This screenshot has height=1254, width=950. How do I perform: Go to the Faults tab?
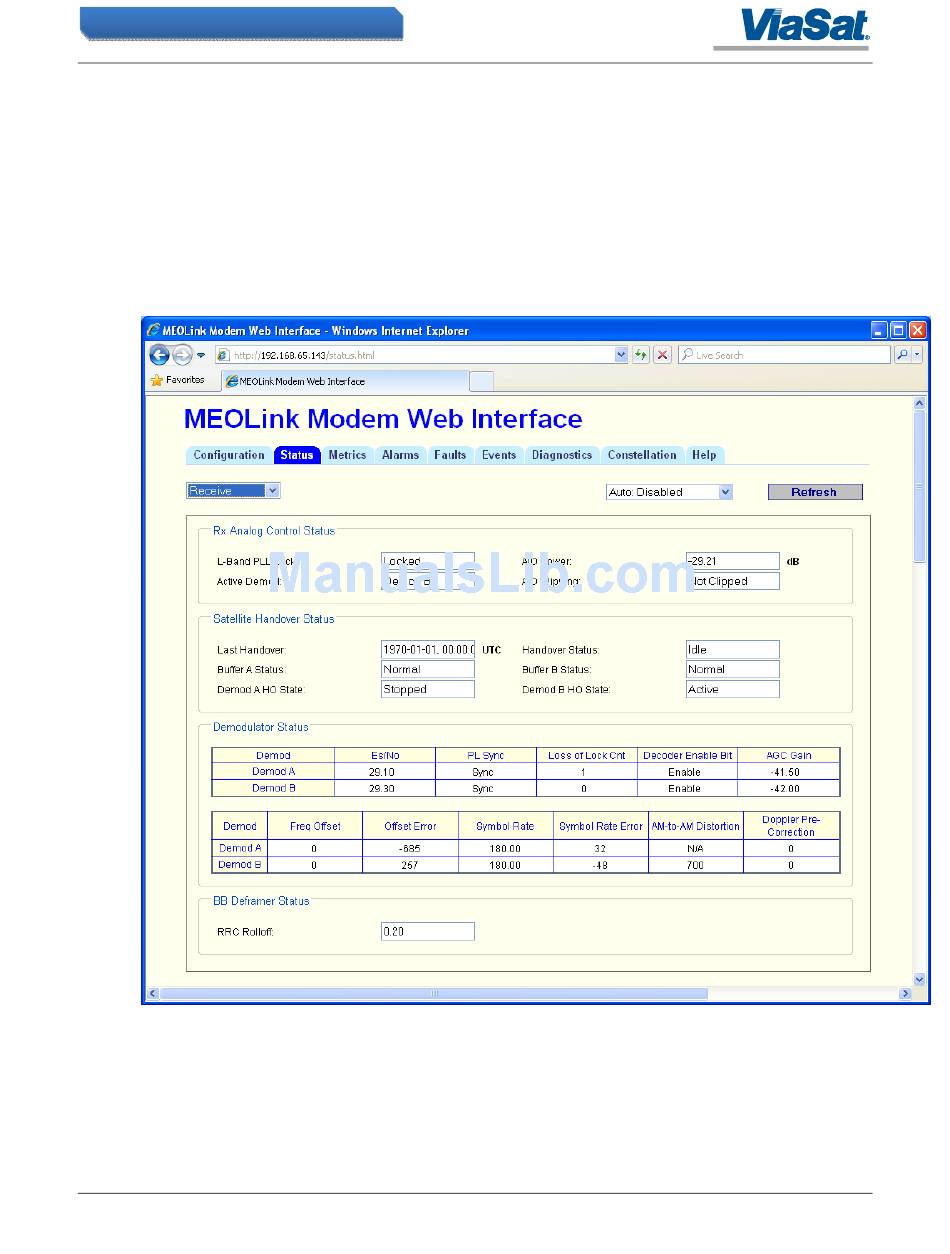tap(450, 455)
